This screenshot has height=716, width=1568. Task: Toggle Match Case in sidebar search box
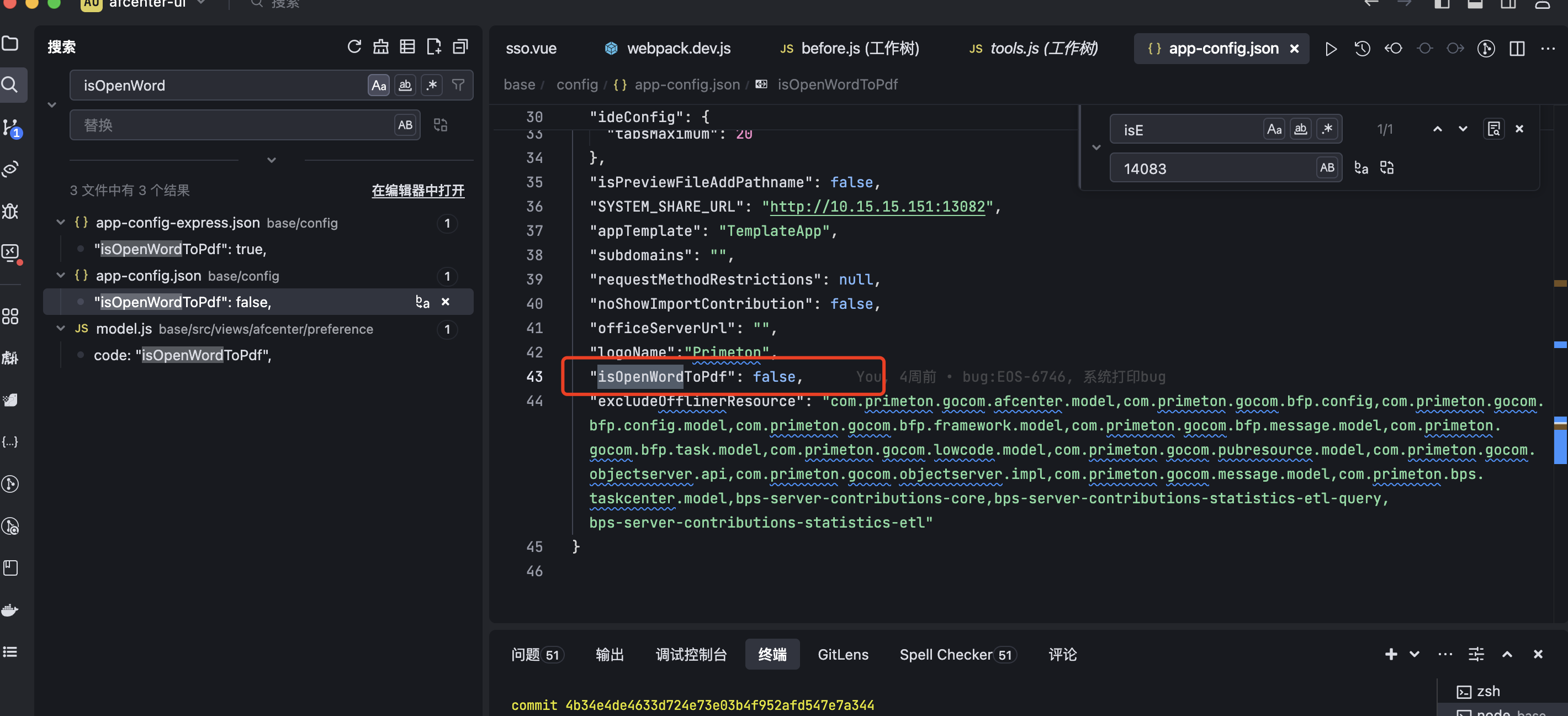pos(379,85)
